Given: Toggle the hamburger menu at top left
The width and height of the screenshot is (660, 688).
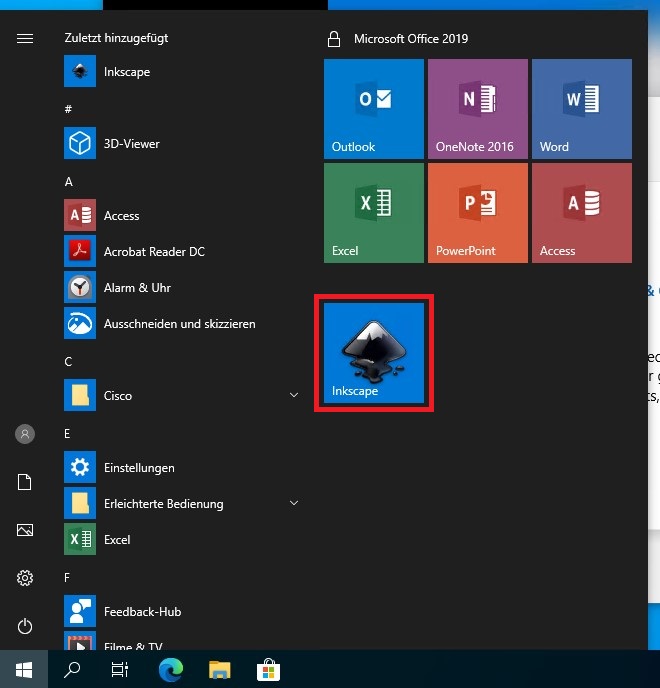Looking at the screenshot, I should pos(25,38).
